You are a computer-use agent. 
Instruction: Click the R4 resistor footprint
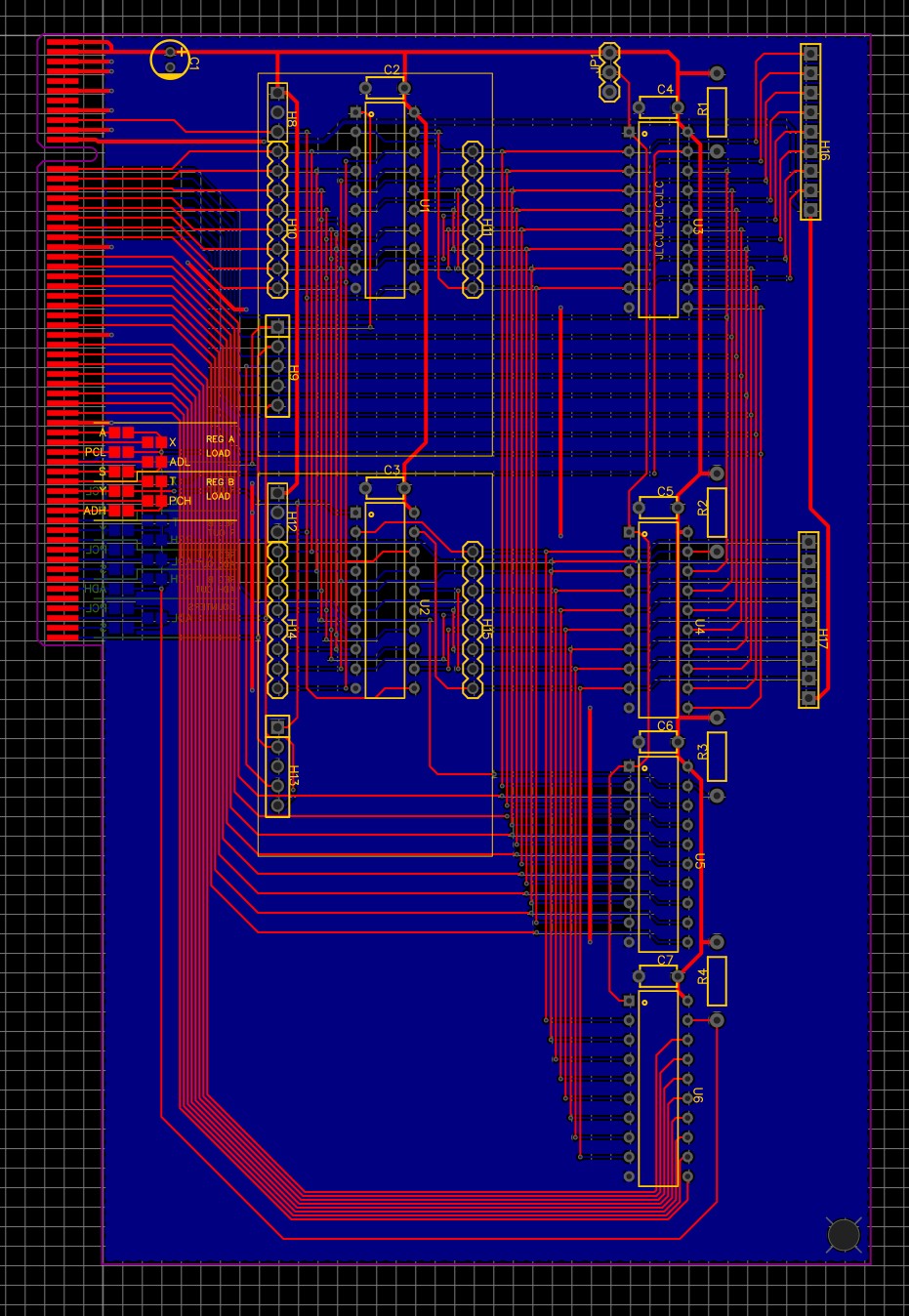[x=717, y=981]
